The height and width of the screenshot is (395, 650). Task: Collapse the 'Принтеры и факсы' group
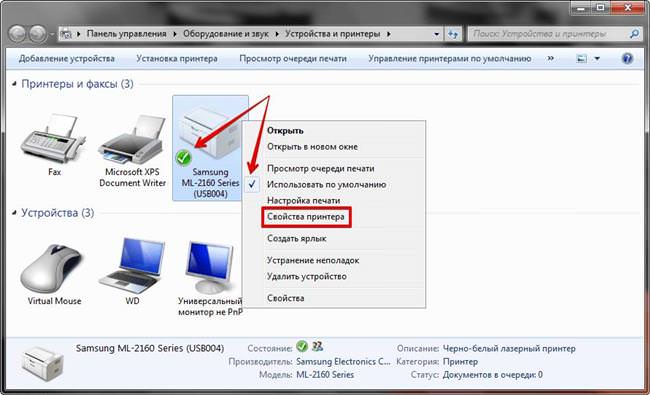[x=14, y=84]
